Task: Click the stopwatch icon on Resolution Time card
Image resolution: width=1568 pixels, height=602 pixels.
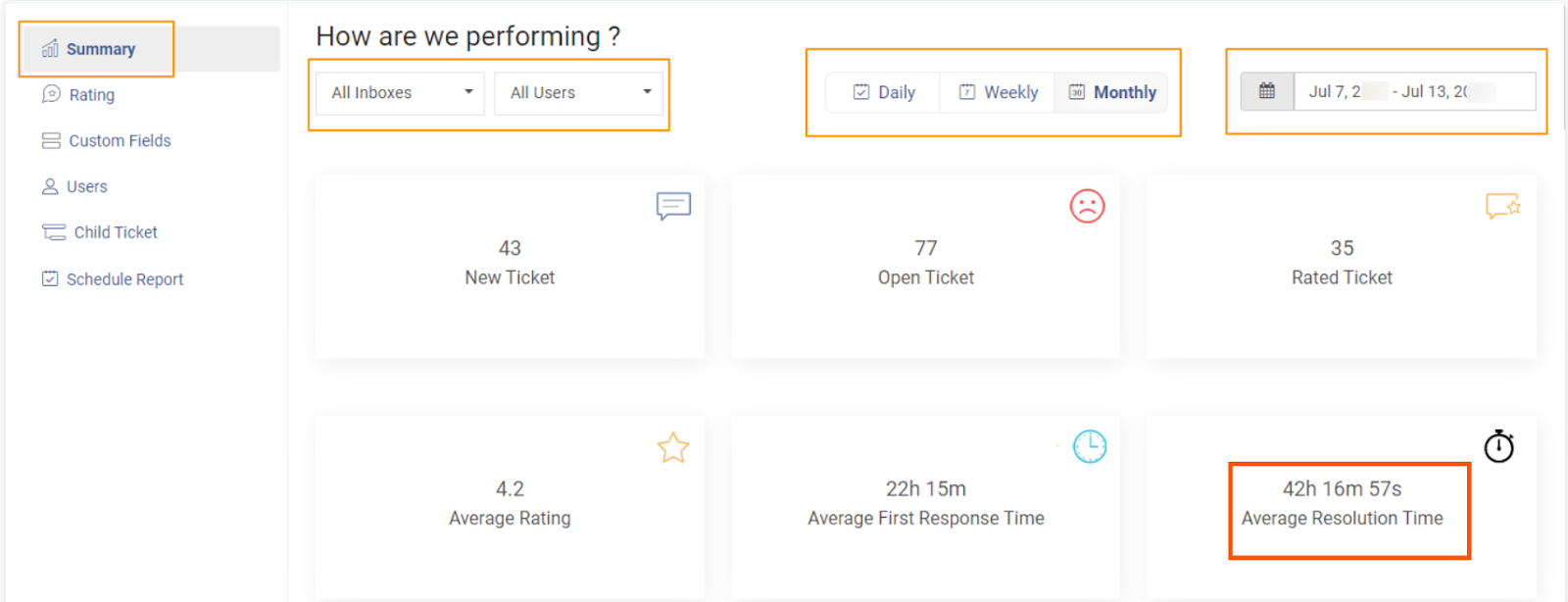Action: pyautogui.click(x=1498, y=446)
